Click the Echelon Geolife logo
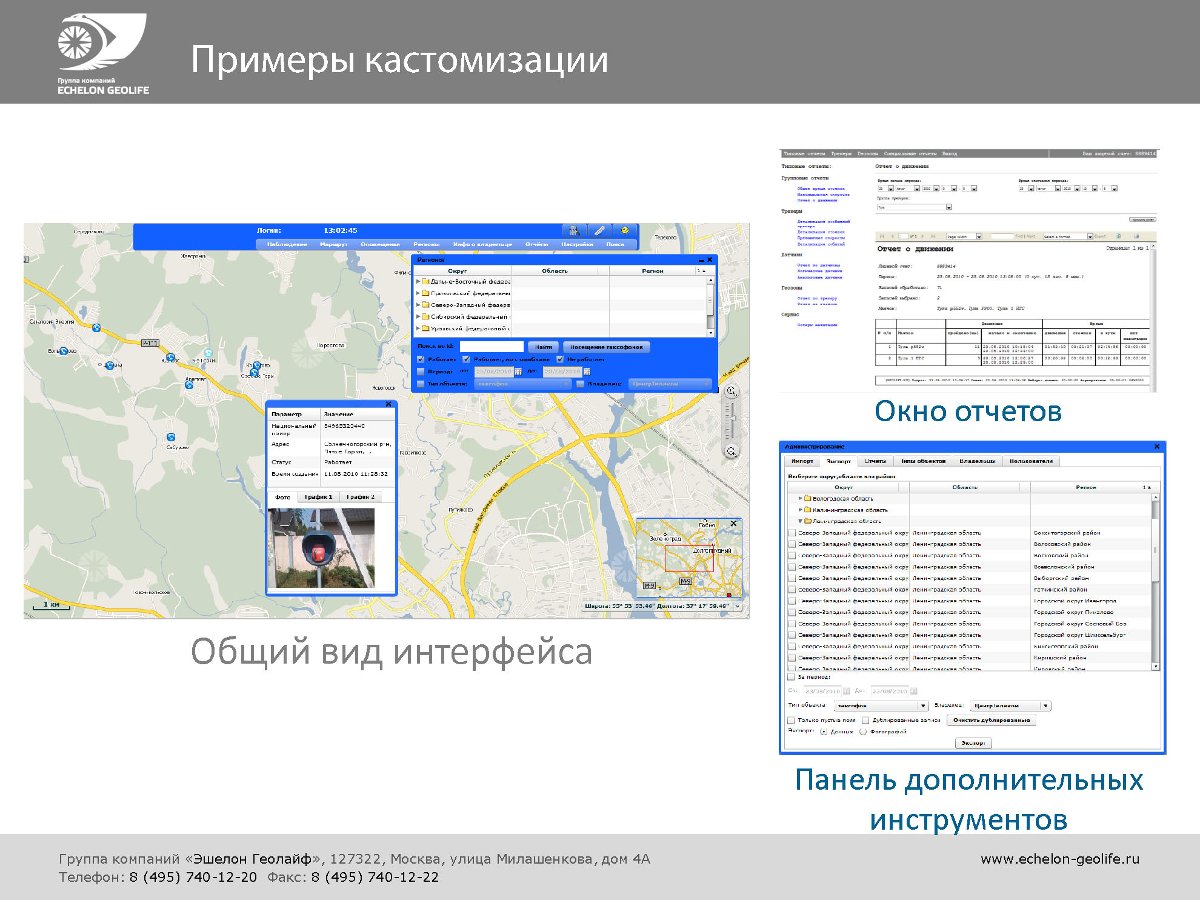This screenshot has width=1200, height=900. tap(88, 51)
